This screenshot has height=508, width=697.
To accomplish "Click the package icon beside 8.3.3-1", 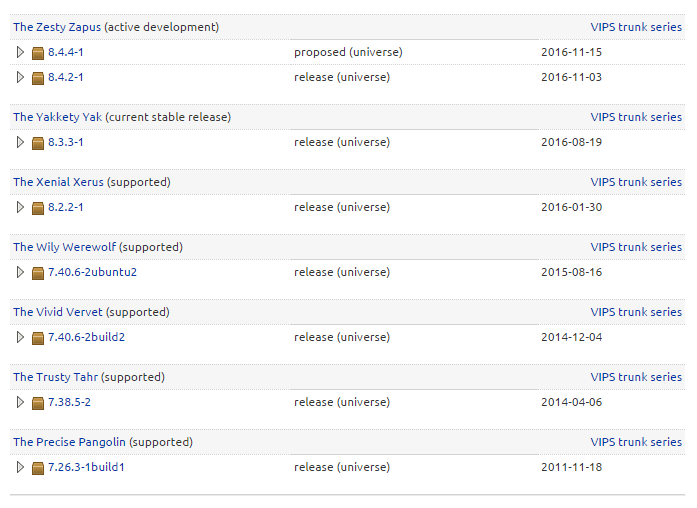I will pos(38,143).
